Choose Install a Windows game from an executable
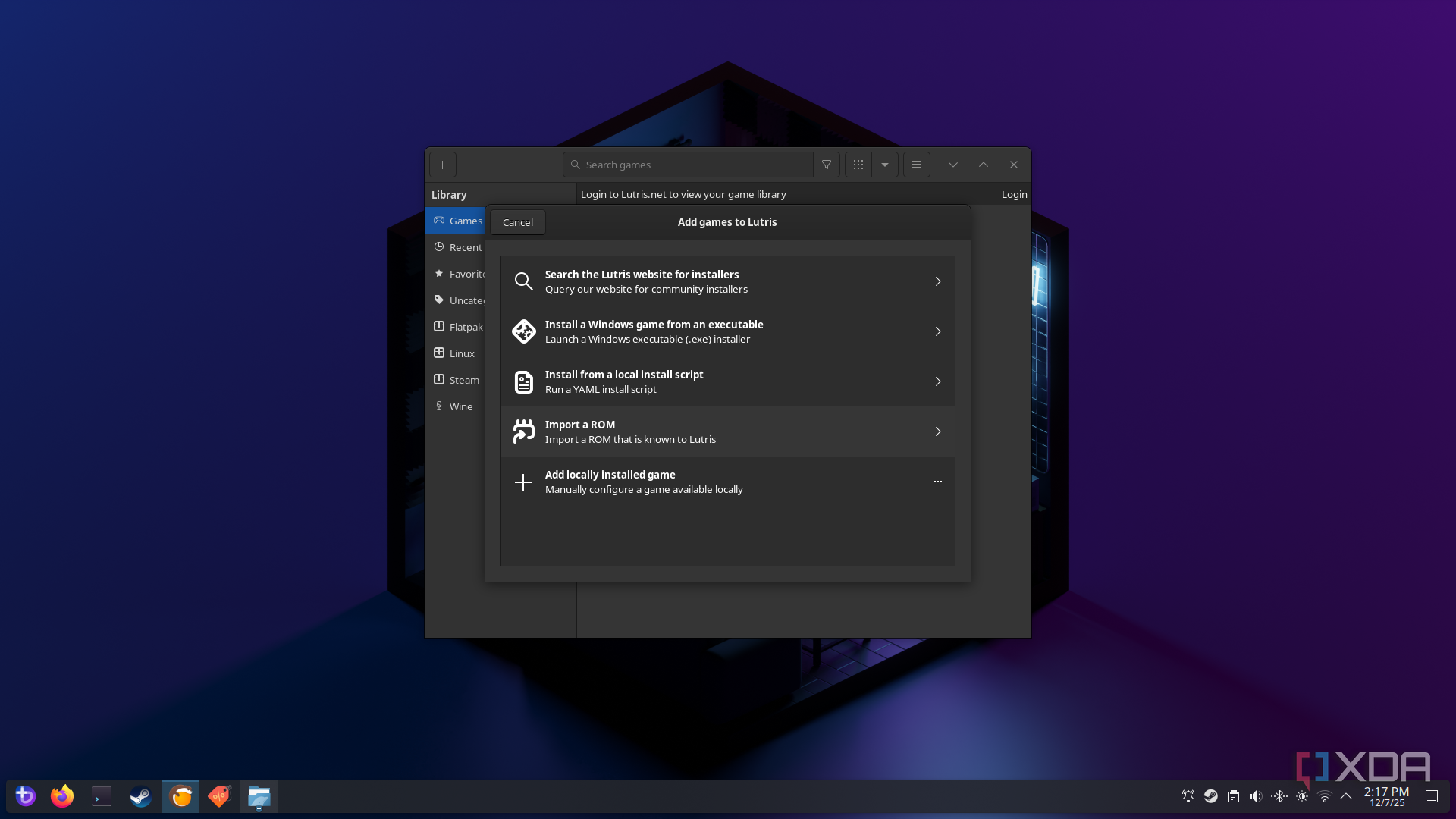Image resolution: width=1456 pixels, height=819 pixels. [x=727, y=331]
